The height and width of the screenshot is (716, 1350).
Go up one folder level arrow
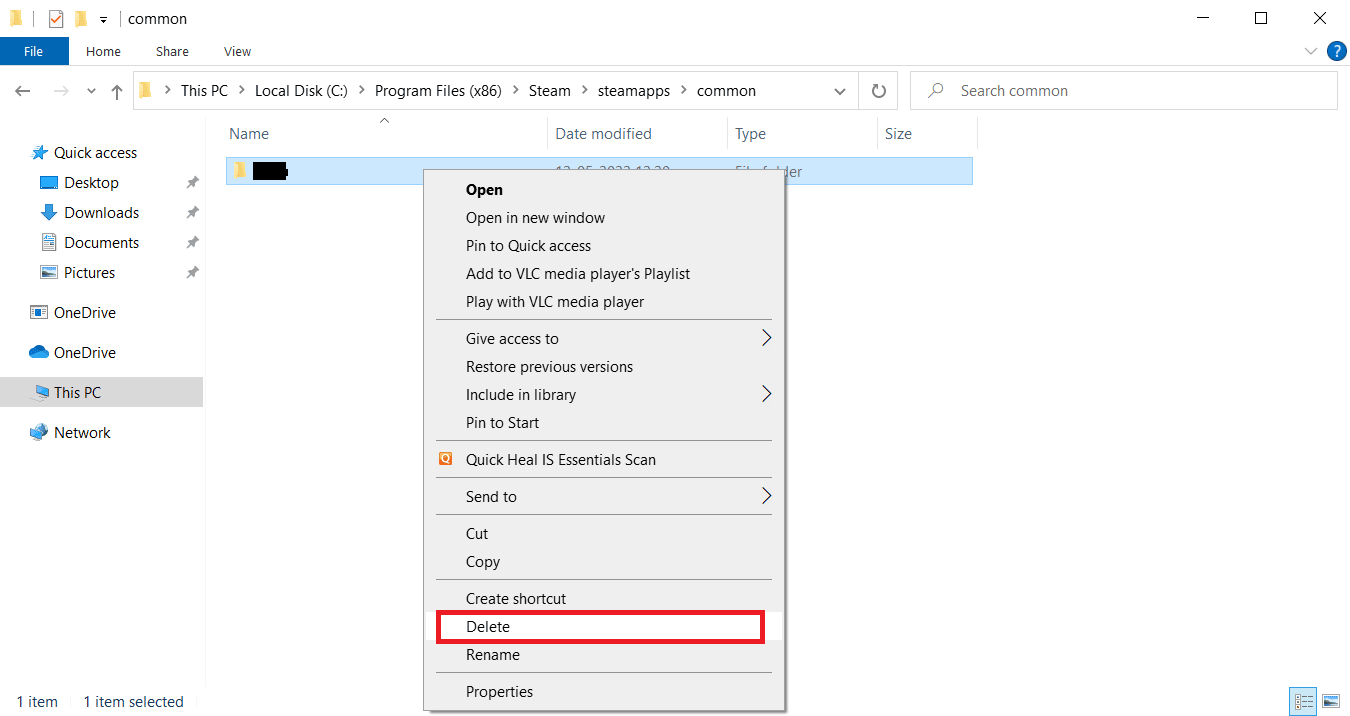[117, 91]
